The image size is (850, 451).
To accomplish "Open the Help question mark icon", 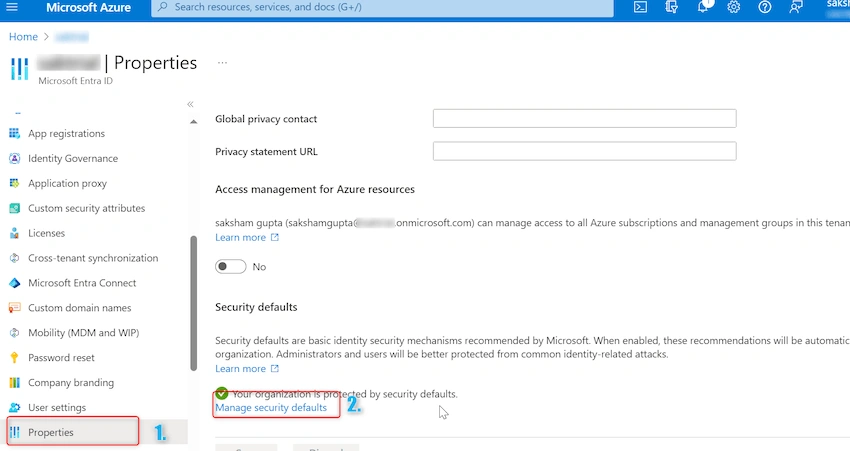I will 764,7.
